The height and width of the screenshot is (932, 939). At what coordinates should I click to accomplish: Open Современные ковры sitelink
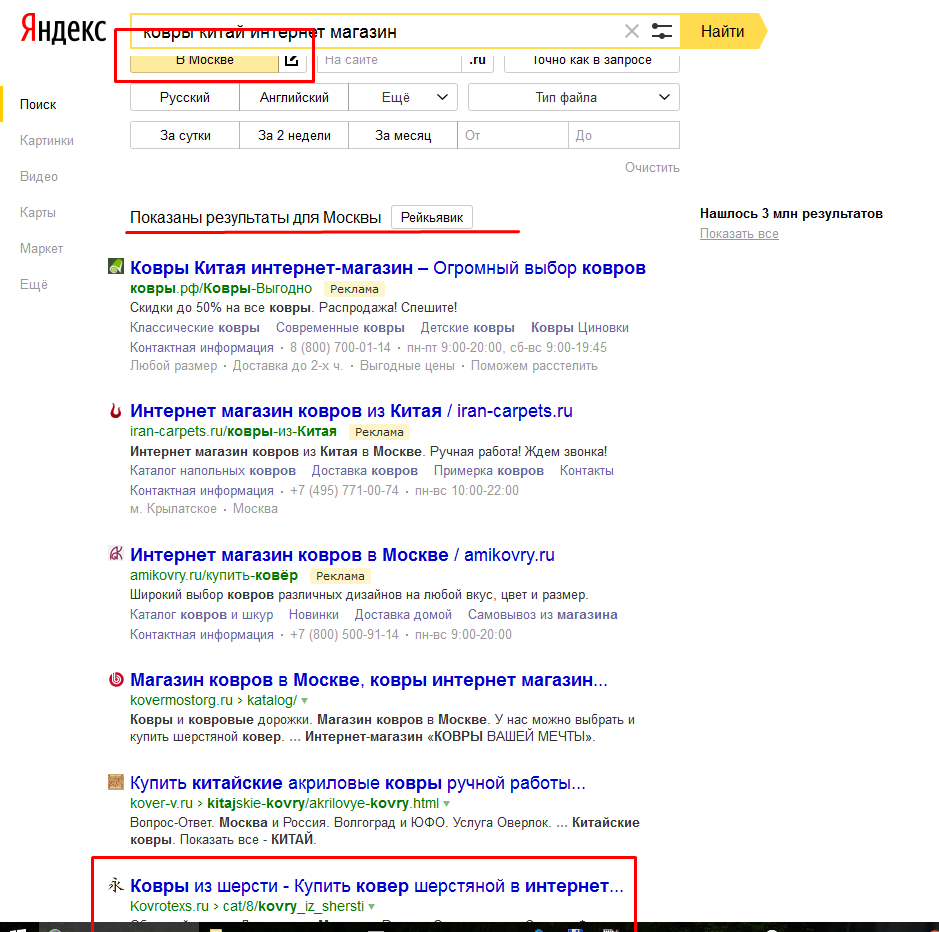click(340, 328)
